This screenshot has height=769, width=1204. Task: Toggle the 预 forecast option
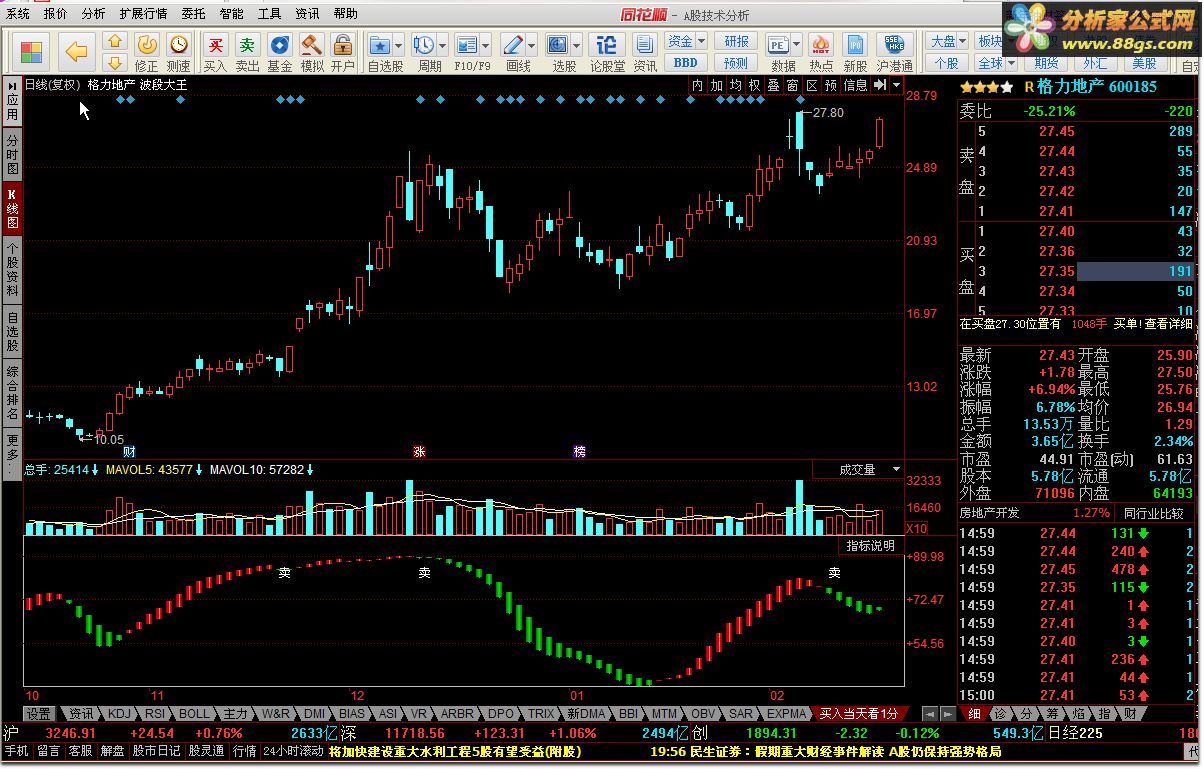click(x=830, y=85)
